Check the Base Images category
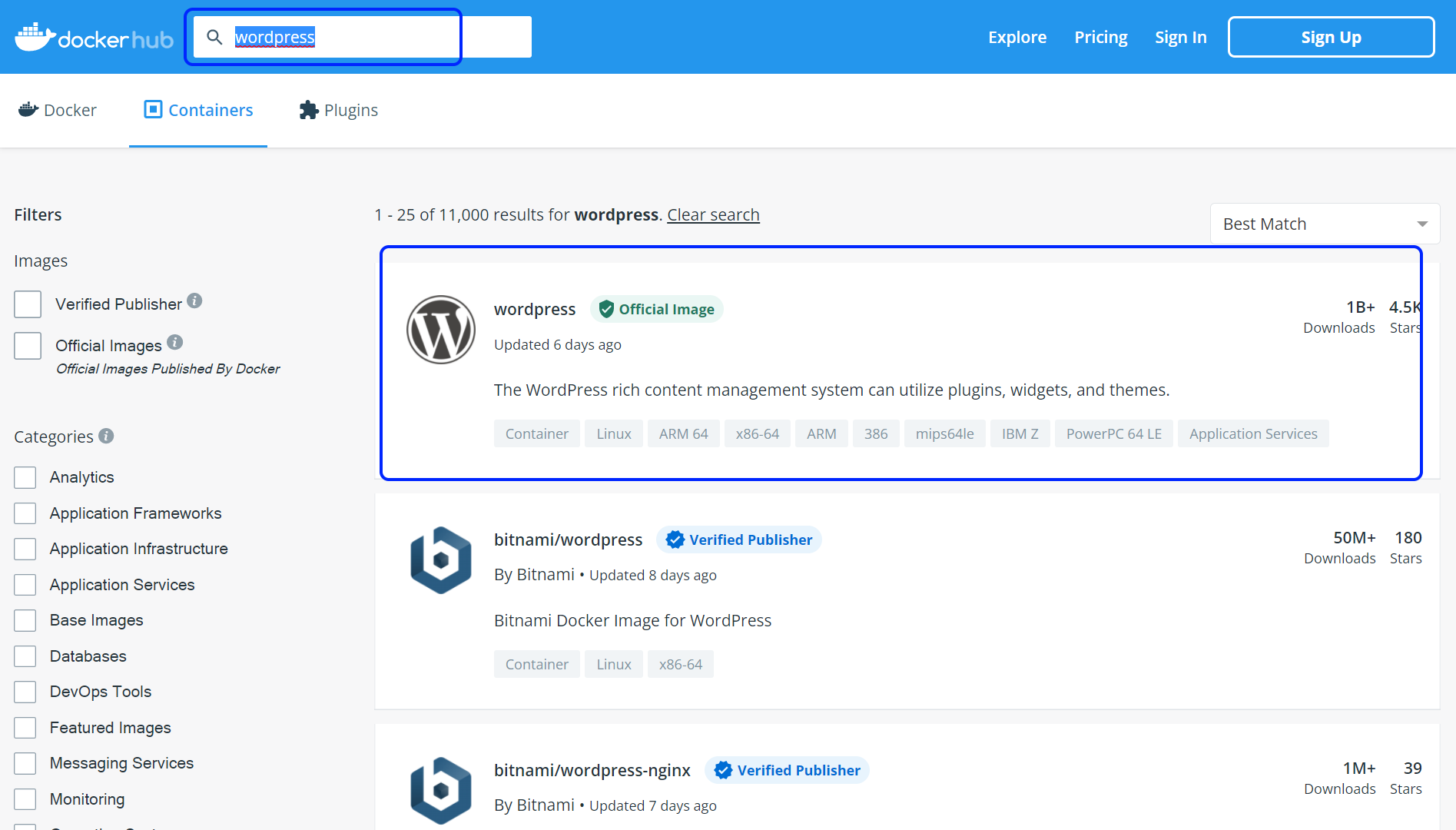This screenshot has height=830, width=1456. pos(25,620)
